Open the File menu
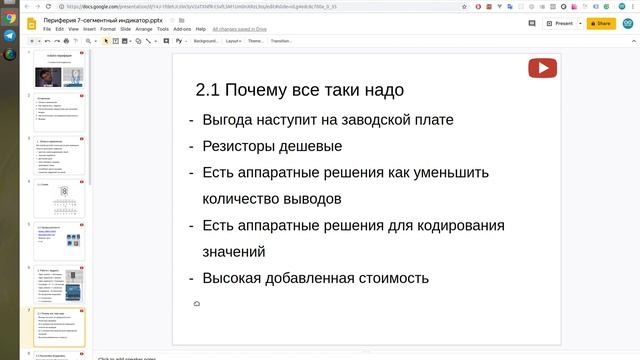 tap(47, 29)
